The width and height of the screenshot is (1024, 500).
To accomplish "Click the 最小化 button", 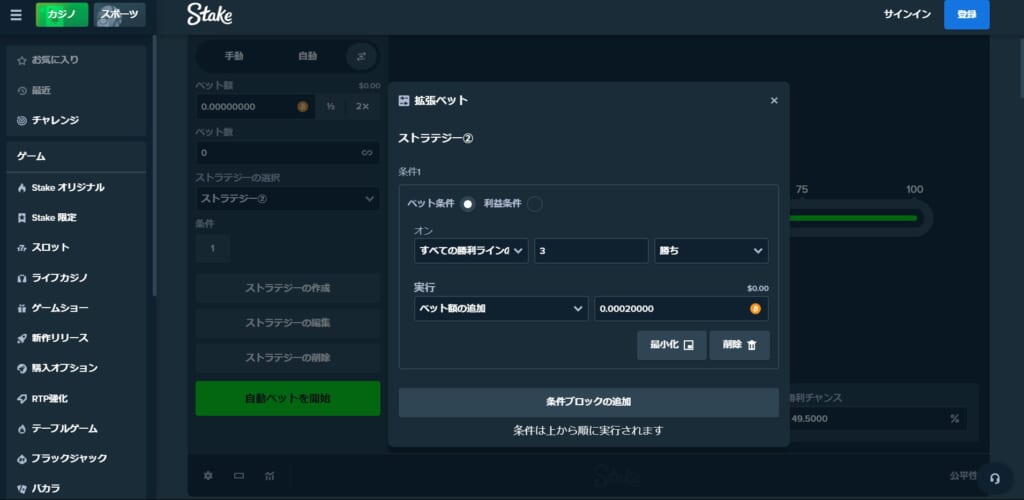I will [672, 345].
